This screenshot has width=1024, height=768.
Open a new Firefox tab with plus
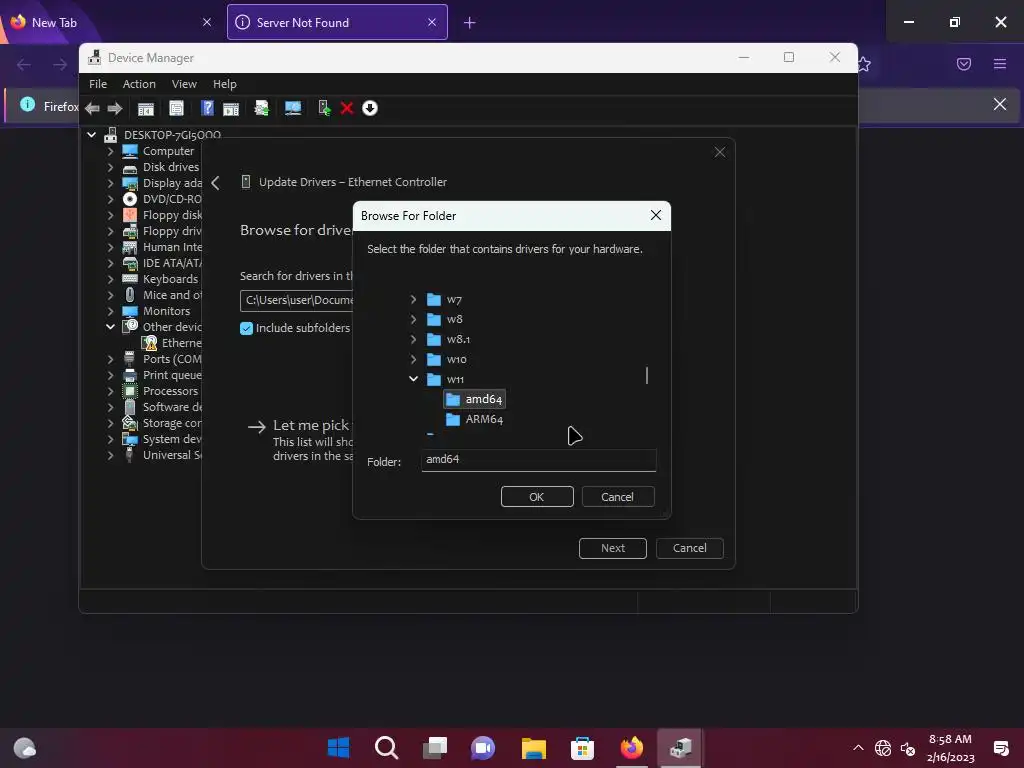(470, 23)
